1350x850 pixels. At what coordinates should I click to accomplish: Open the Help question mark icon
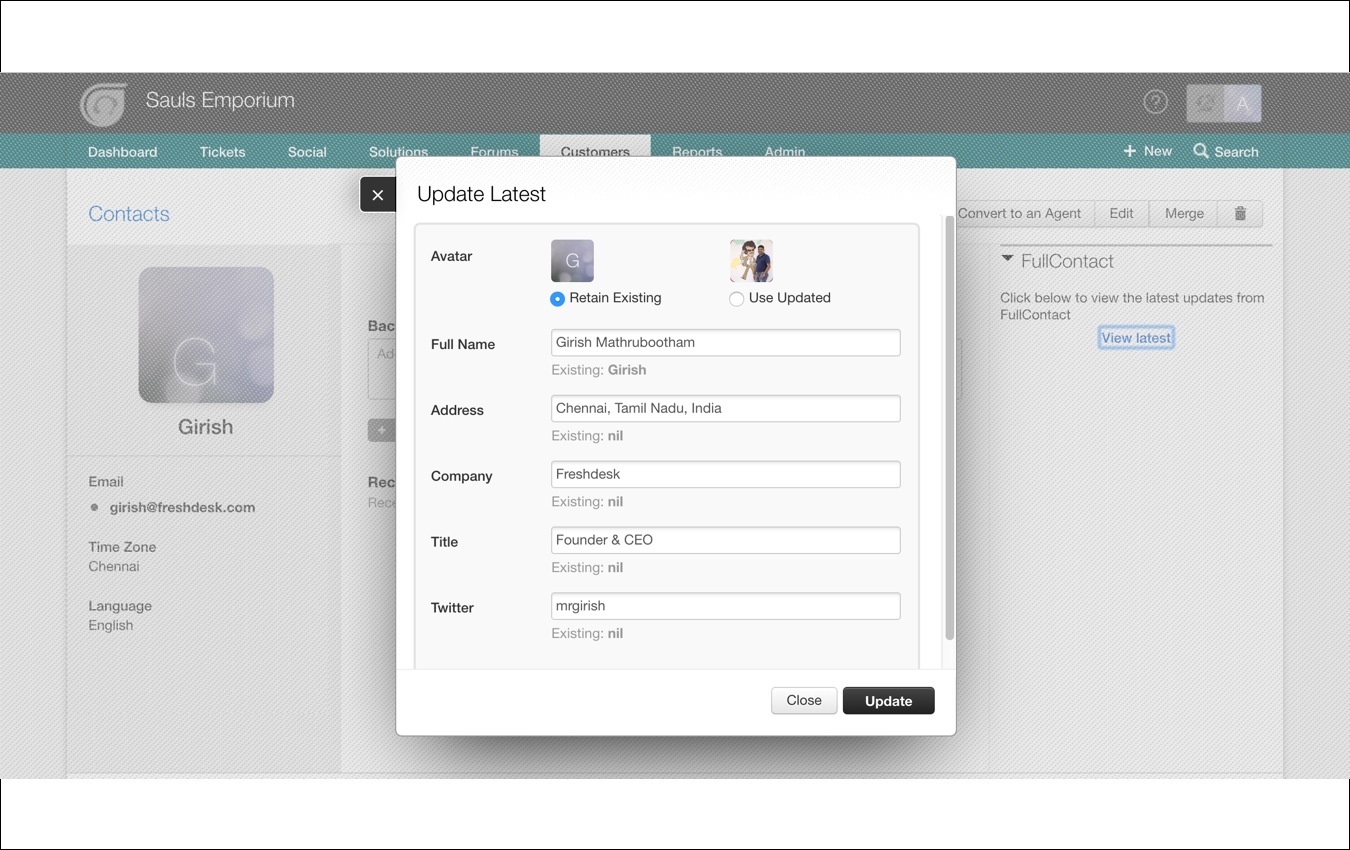click(1155, 101)
